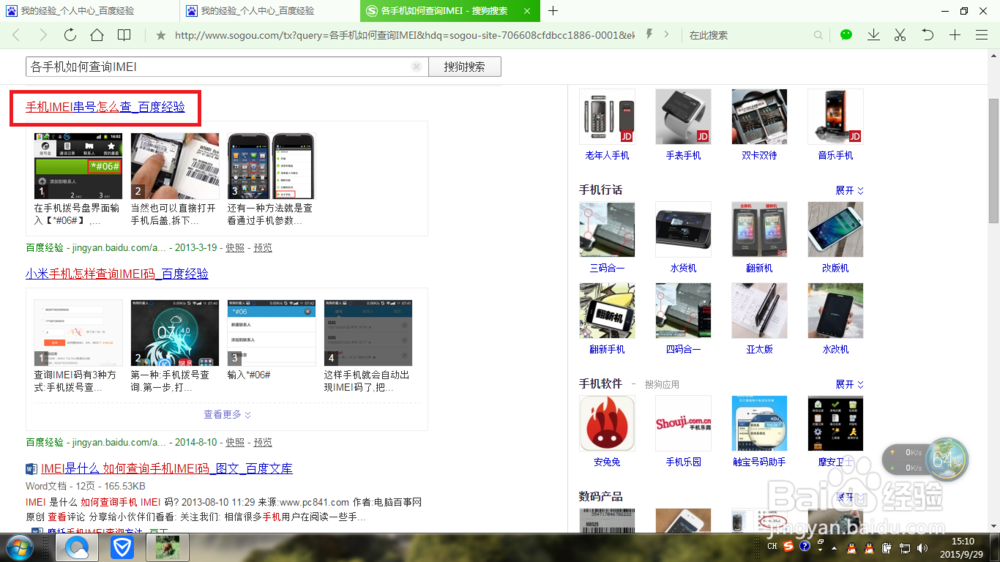Open the downloads arrow icon
The image size is (1000, 562).
[874, 35]
